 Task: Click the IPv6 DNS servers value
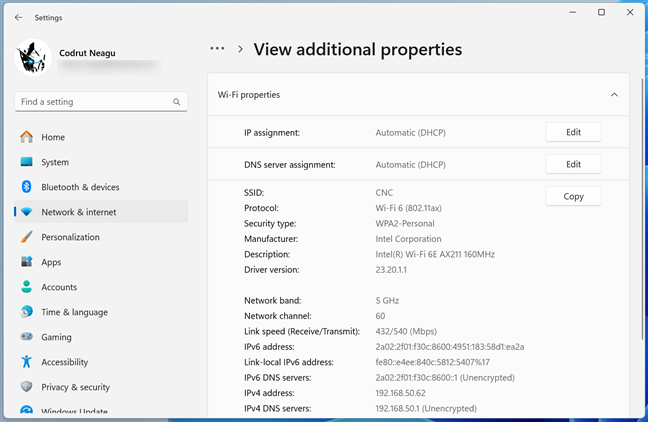point(445,378)
